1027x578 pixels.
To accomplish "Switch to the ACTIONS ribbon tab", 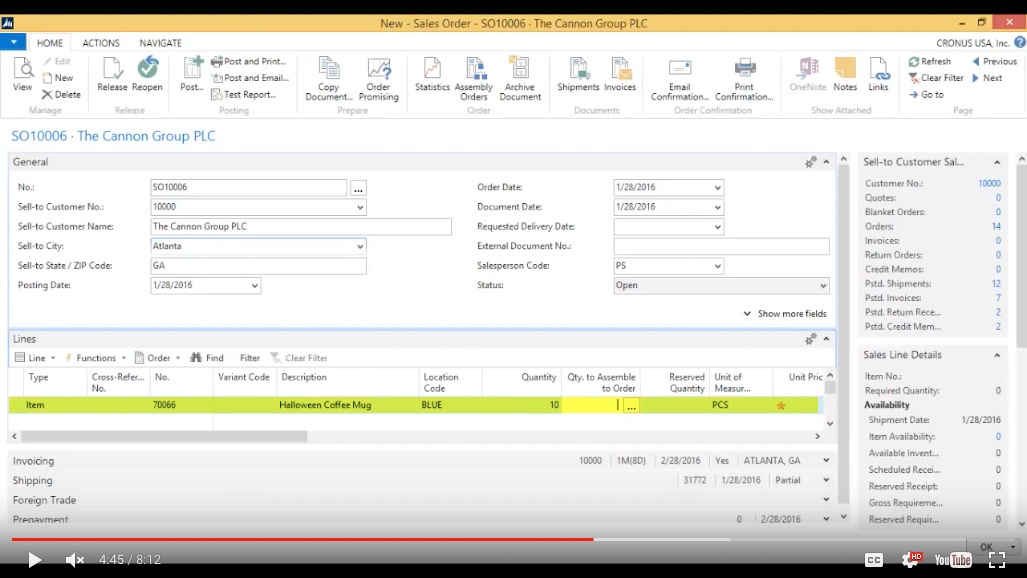I will (x=101, y=43).
